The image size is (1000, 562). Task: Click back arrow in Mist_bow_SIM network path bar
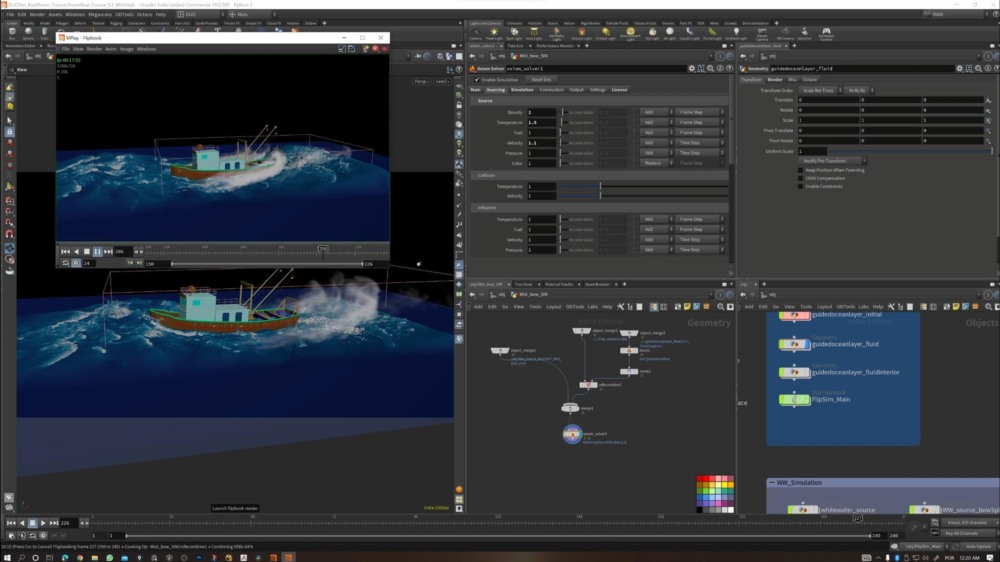pos(473,295)
